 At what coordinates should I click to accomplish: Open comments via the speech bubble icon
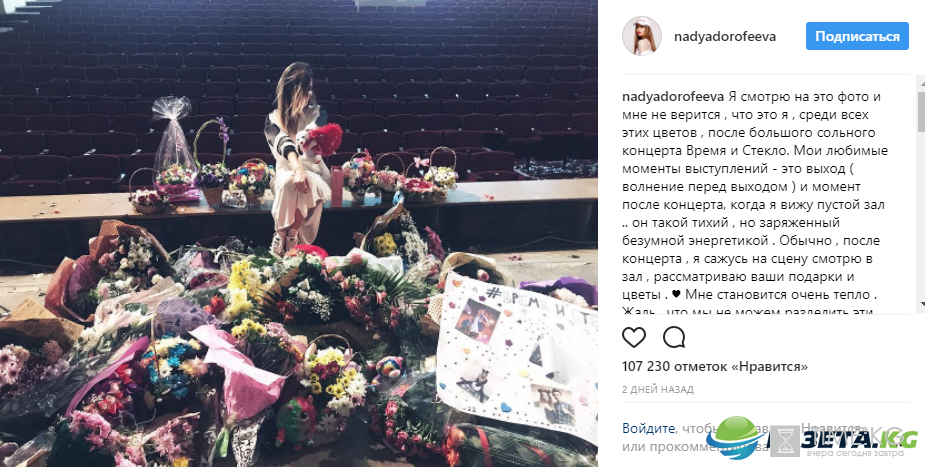click(x=674, y=338)
